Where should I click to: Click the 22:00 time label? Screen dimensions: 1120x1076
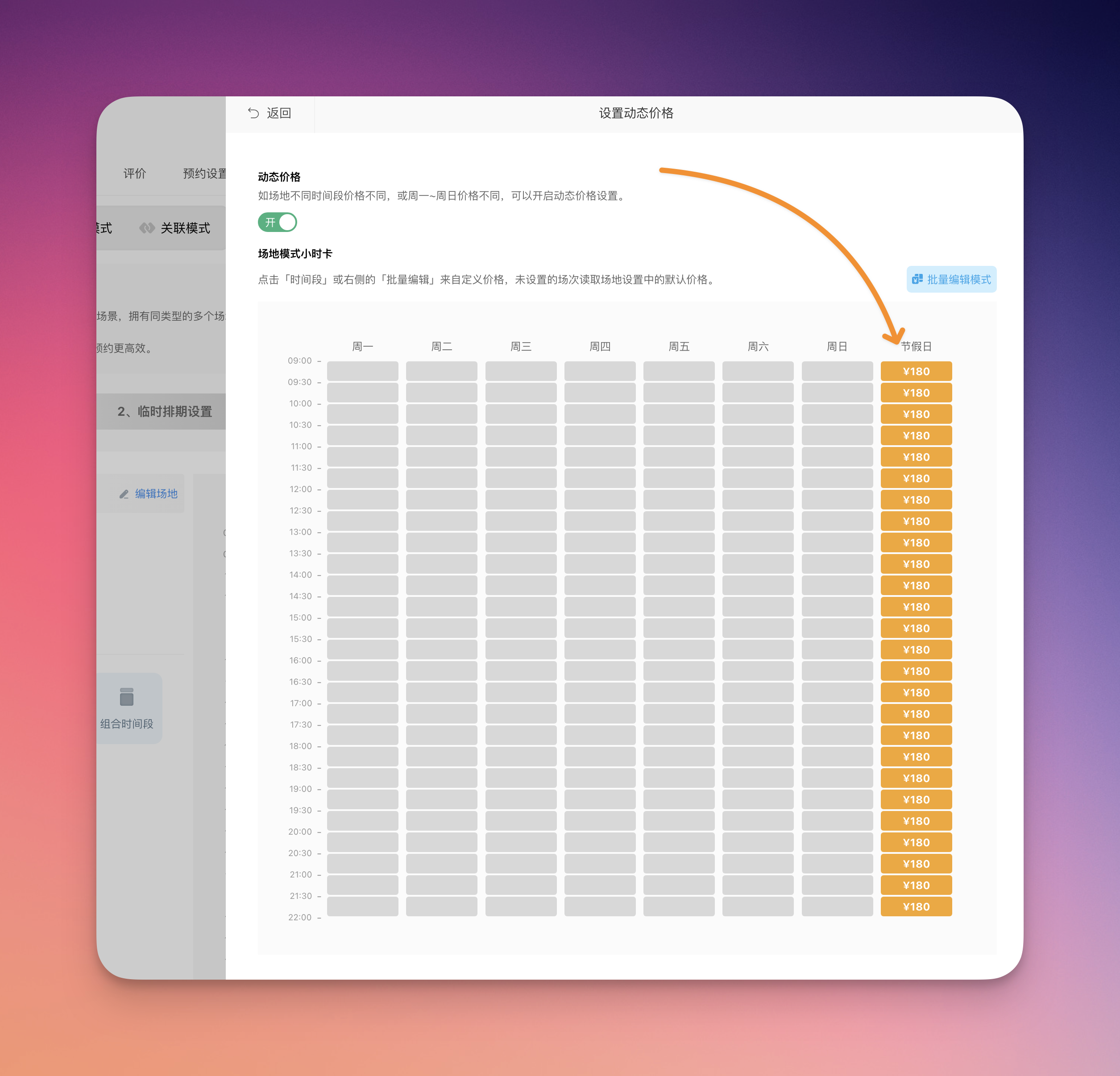coord(299,917)
